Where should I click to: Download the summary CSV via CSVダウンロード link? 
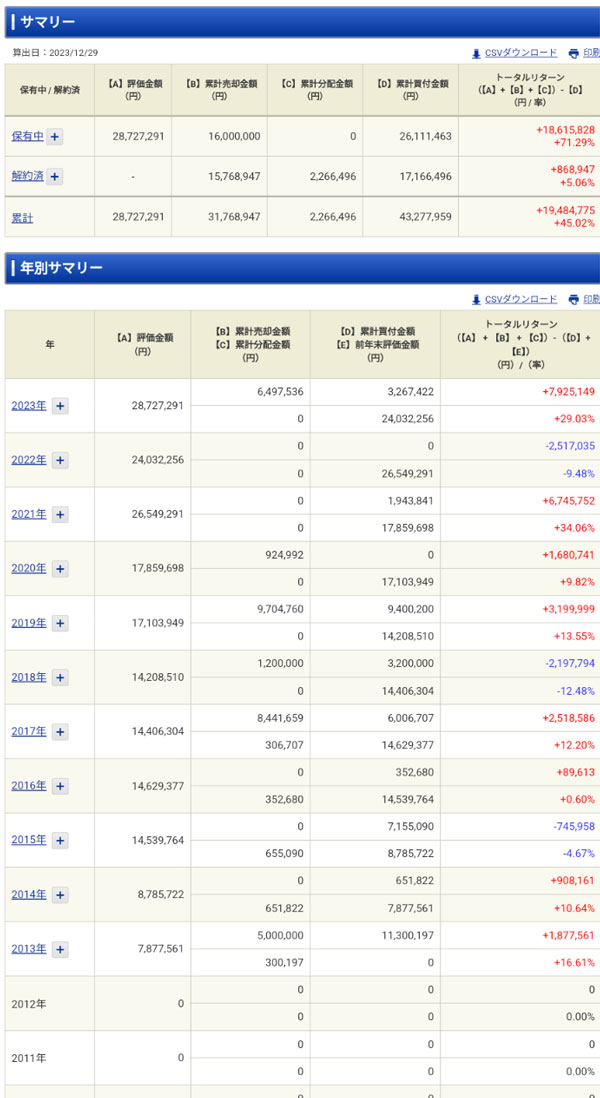point(520,53)
